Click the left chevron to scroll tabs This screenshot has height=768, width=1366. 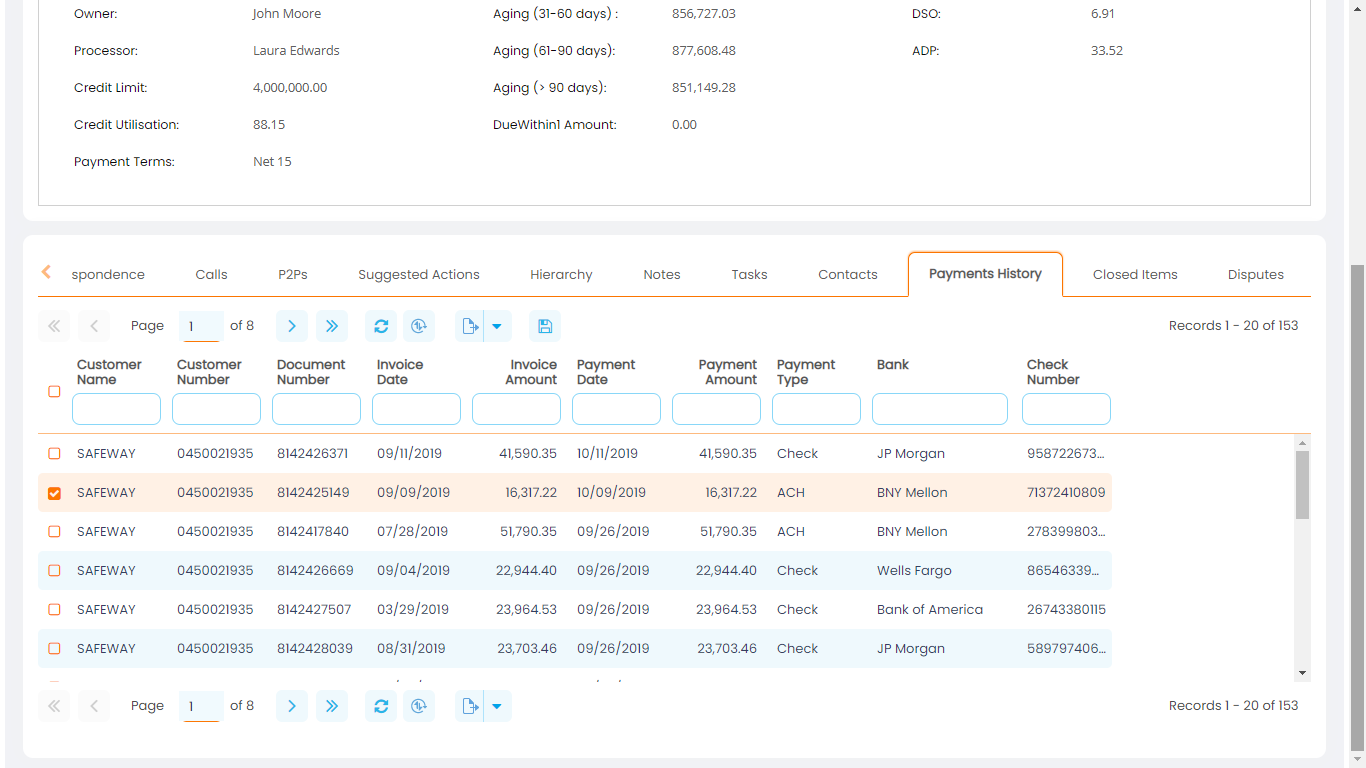point(44,272)
